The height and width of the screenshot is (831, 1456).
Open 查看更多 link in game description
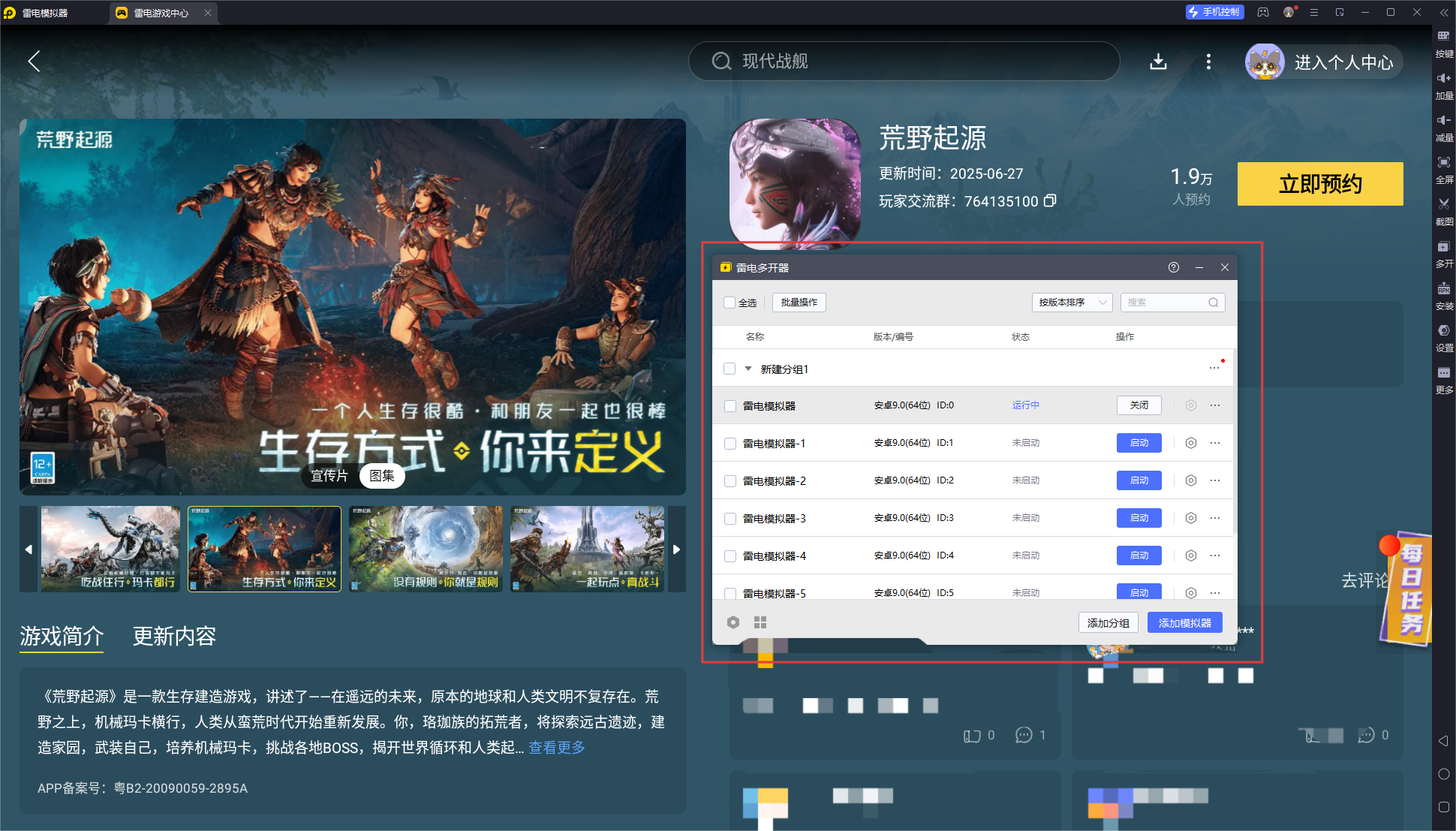point(557,748)
